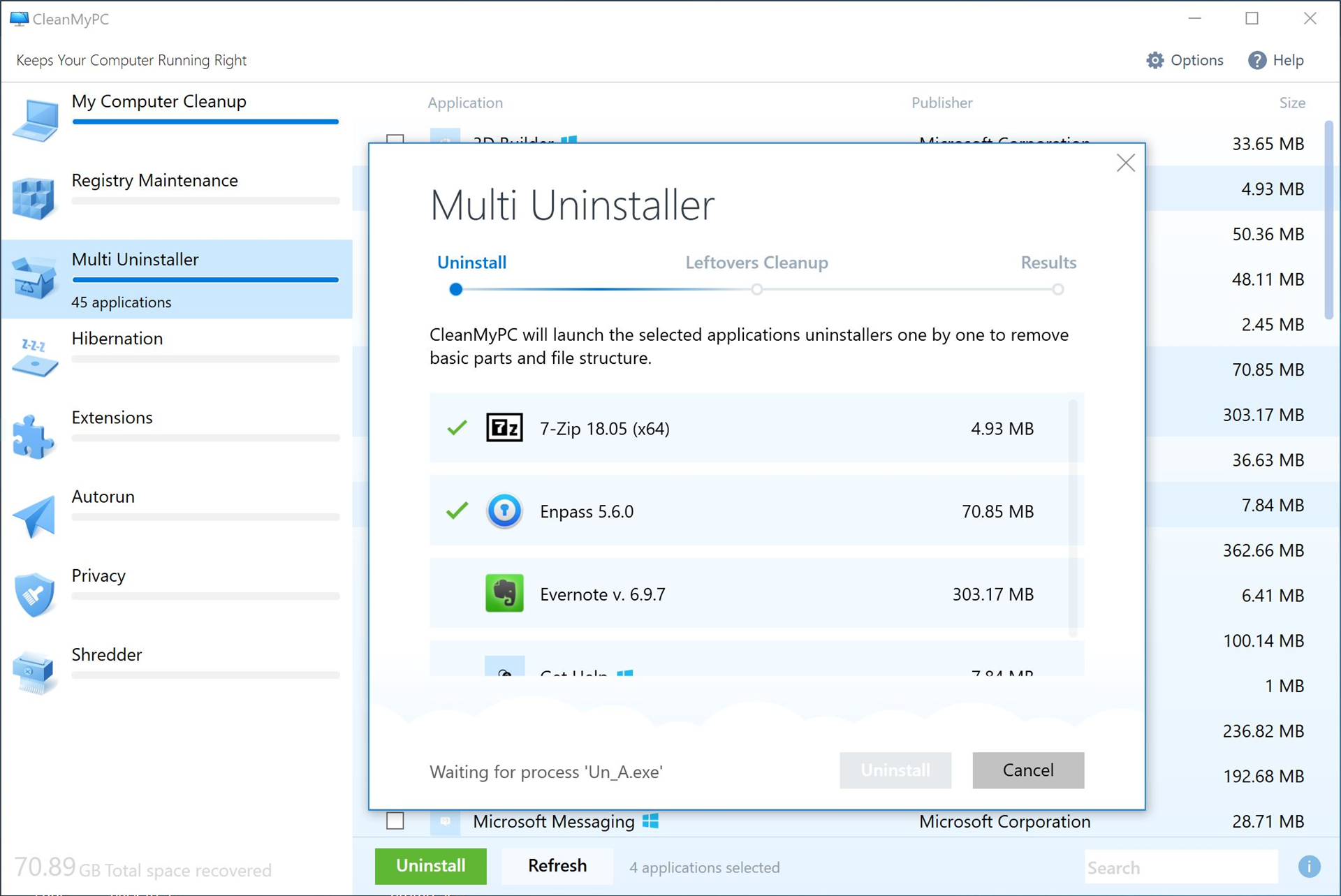Tick the Microsoft Messaging checkbox

pos(395,821)
